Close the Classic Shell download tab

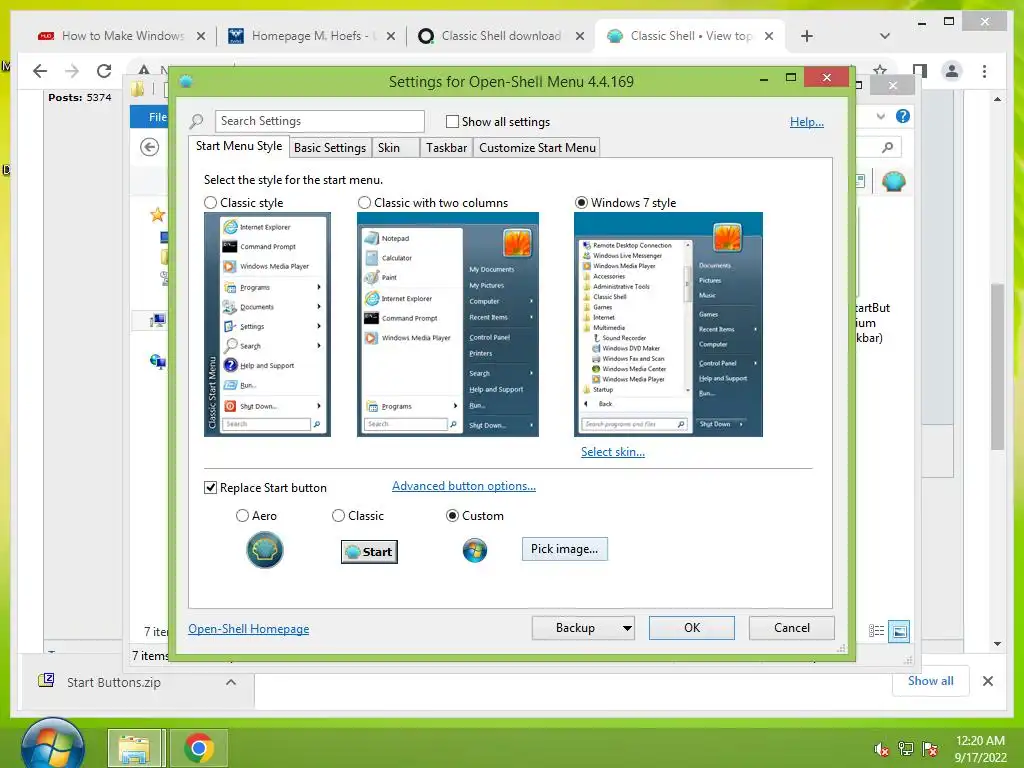tap(579, 36)
